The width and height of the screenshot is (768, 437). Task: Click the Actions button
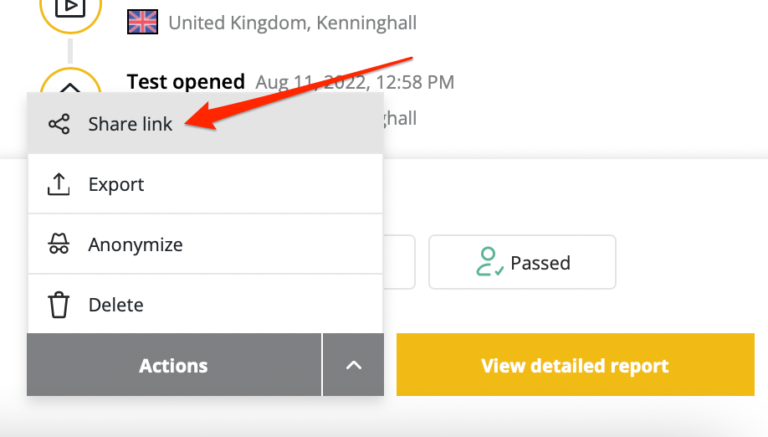tap(174, 365)
